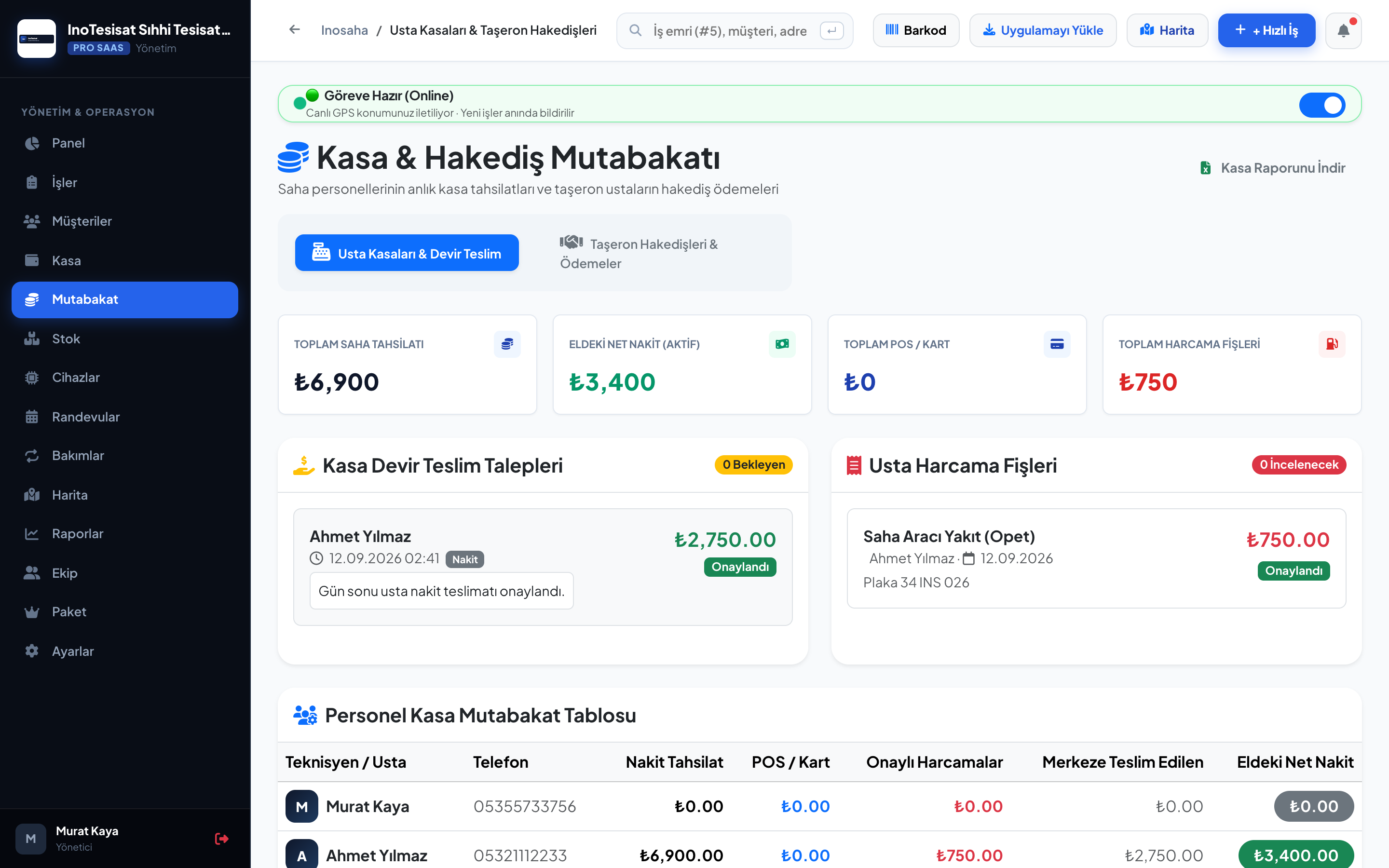Screen dimensions: 1389x868
Task: Click the logout icon beside Murat Kaya
Action: click(221, 839)
